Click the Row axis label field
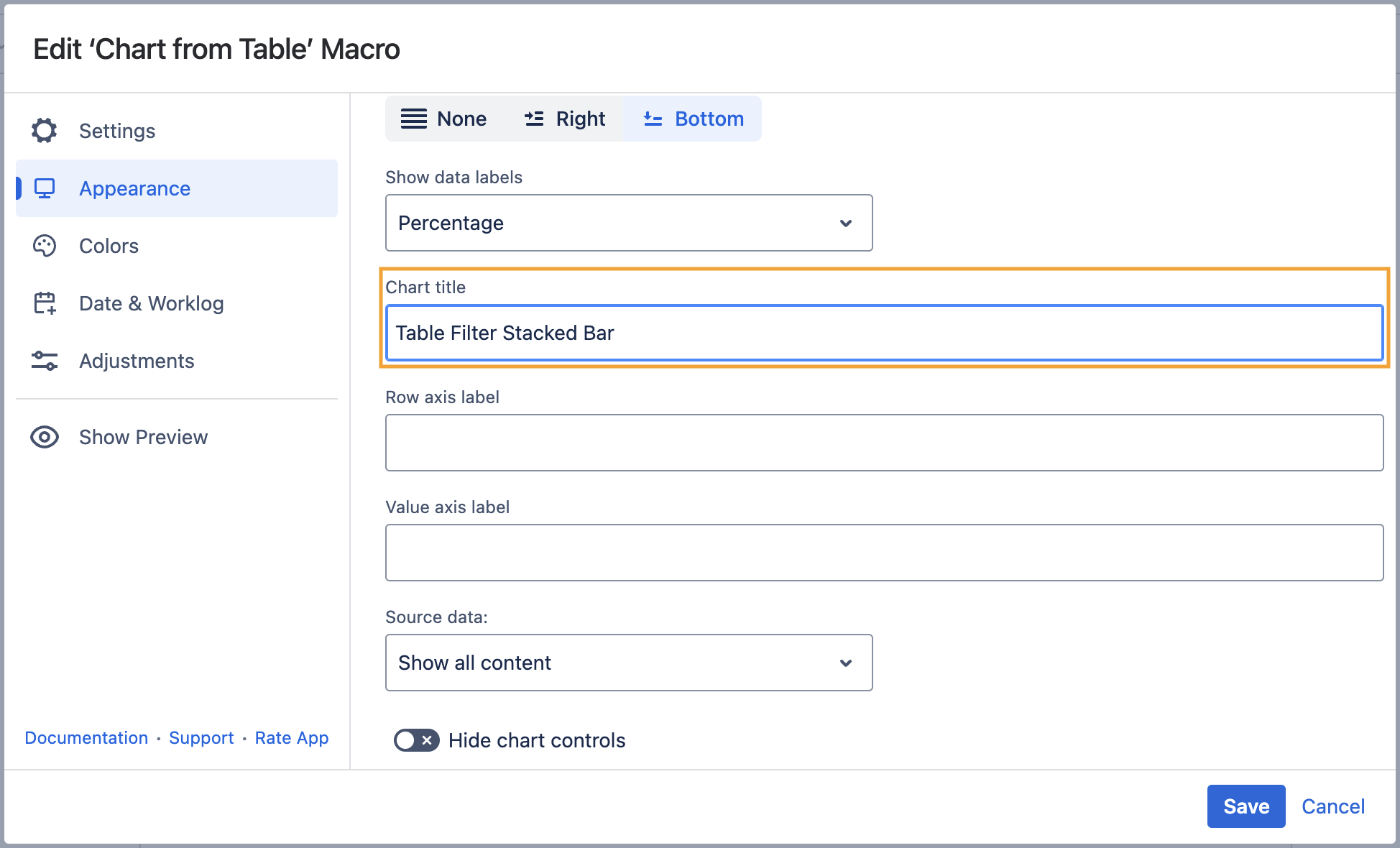 point(884,443)
